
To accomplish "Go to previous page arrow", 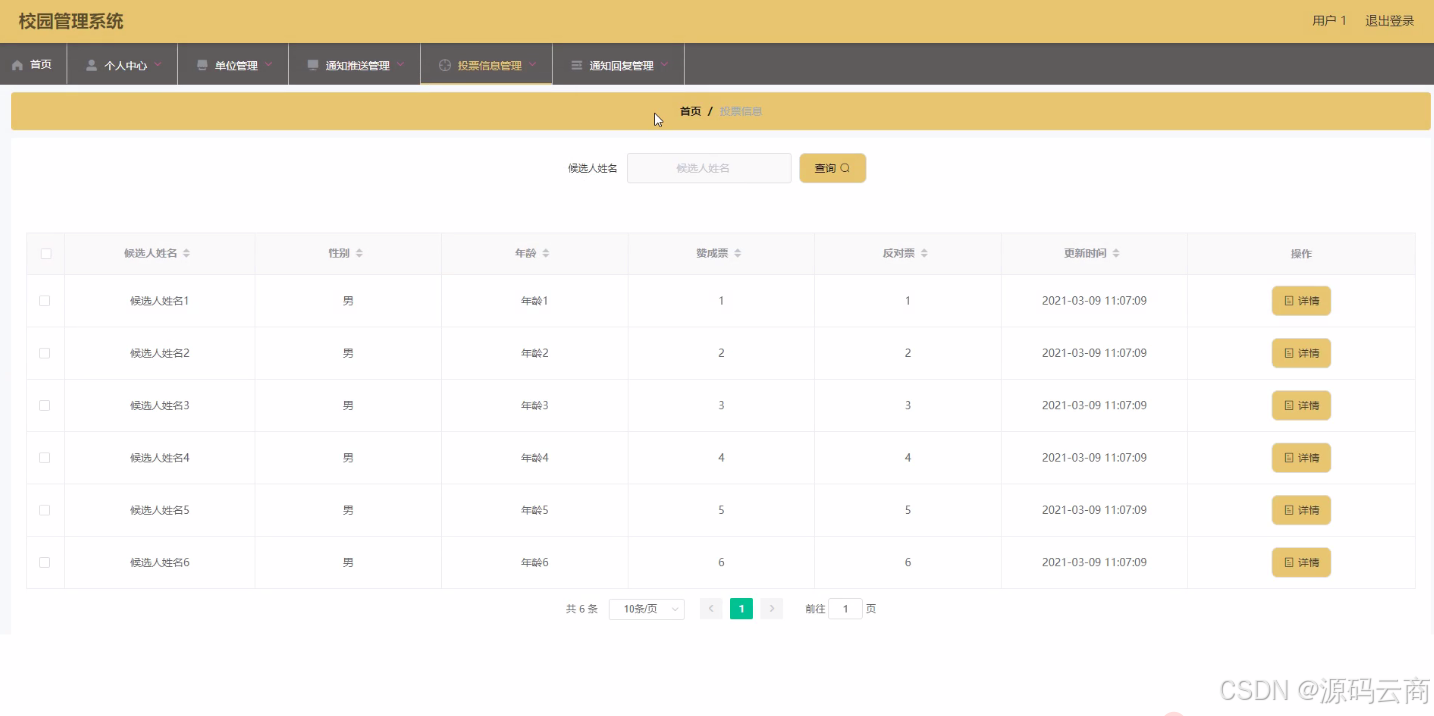I will coord(711,608).
